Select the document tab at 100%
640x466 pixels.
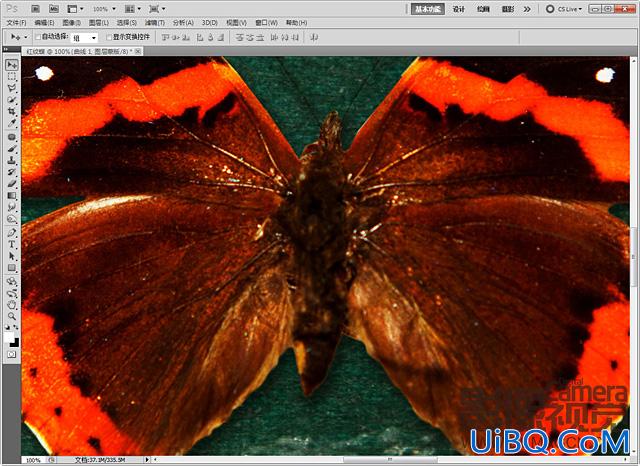pyautogui.click(x=80, y=51)
